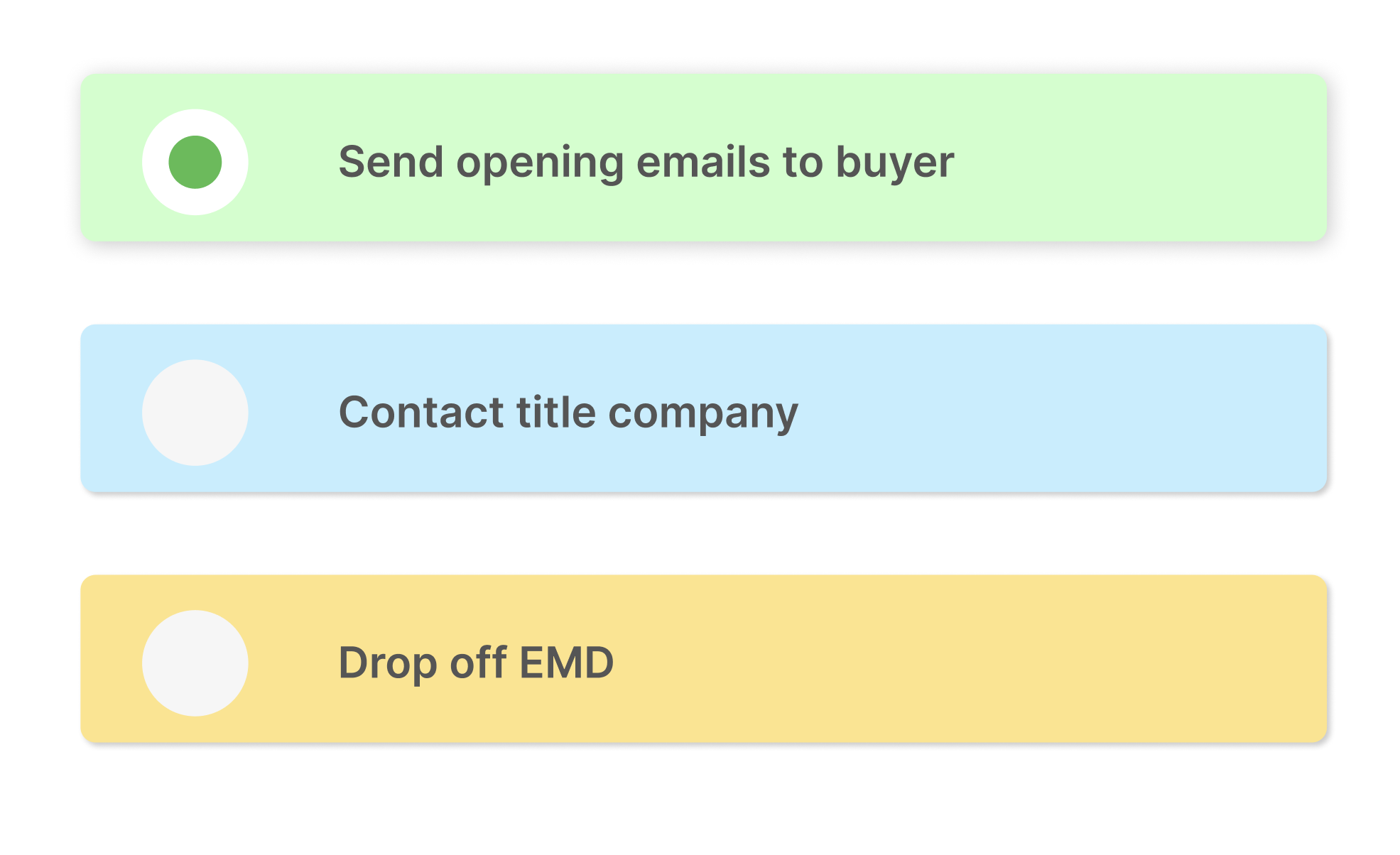Click the word 'company' in the second task

click(x=703, y=414)
